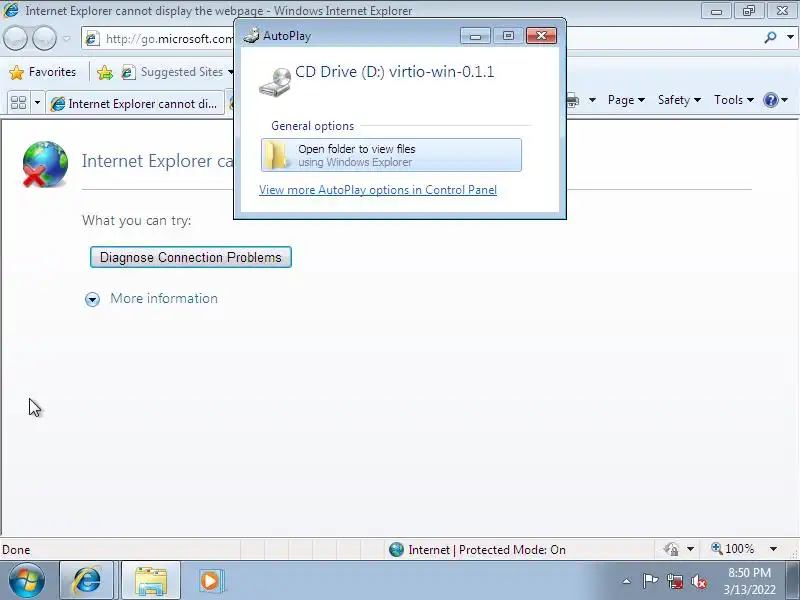The height and width of the screenshot is (600, 800).
Task: Click the CD Drive icon in AutoPlay
Action: [276, 82]
